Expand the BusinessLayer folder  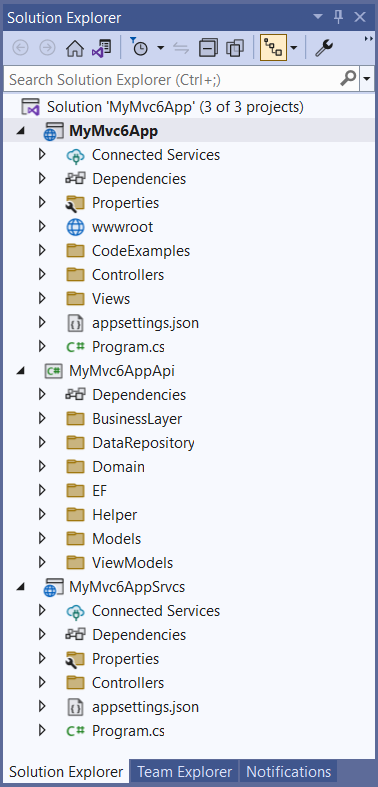pyautogui.click(x=42, y=419)
